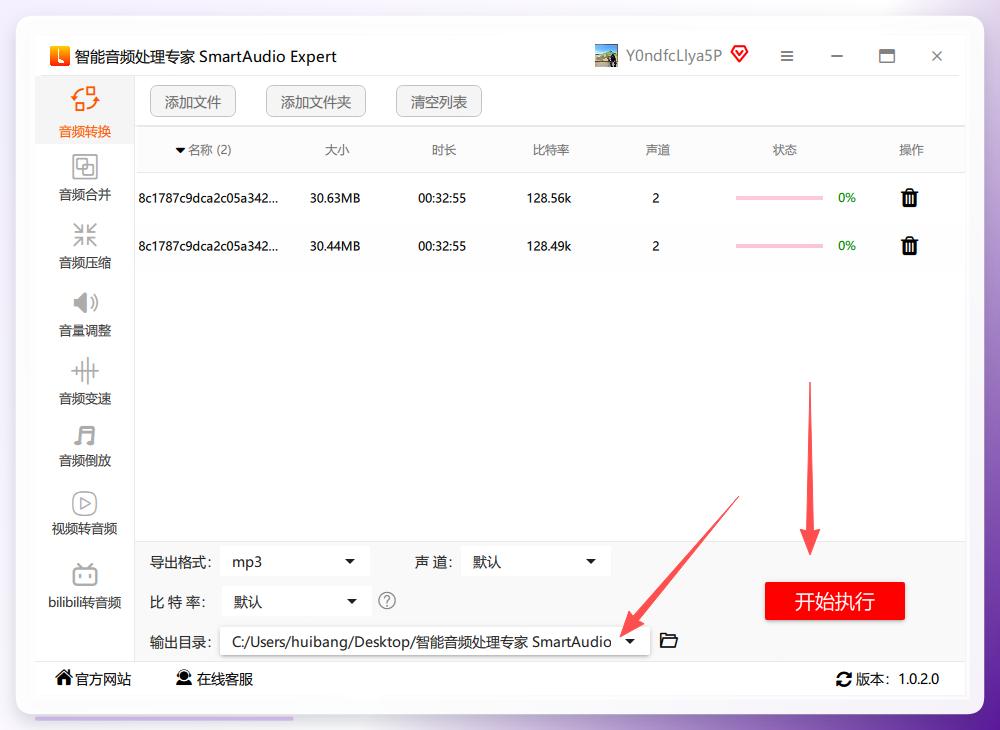Viewport: 1000px width, 730px height.
Task: Click the 音量调整 sidebar label
Action: pos(85,330)
